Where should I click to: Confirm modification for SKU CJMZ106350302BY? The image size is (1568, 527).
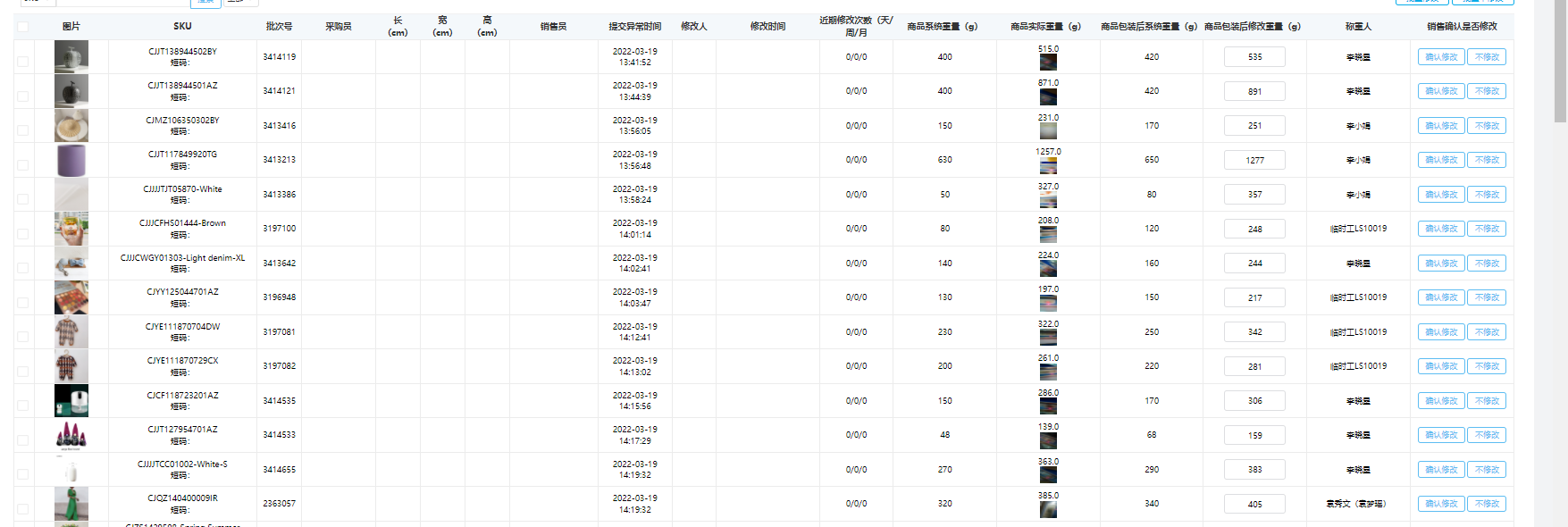point(1441,126)
